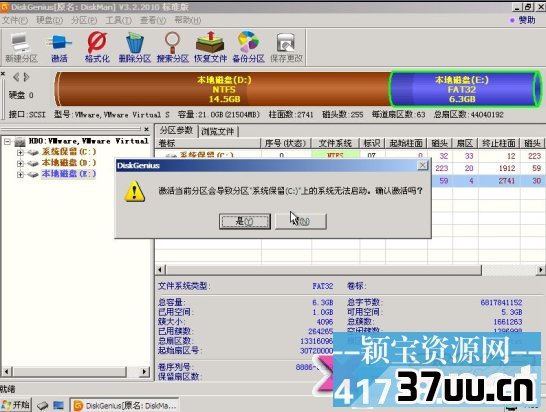Expand the 本地磁盘 (E:) tree node

[x=20, y=174]
